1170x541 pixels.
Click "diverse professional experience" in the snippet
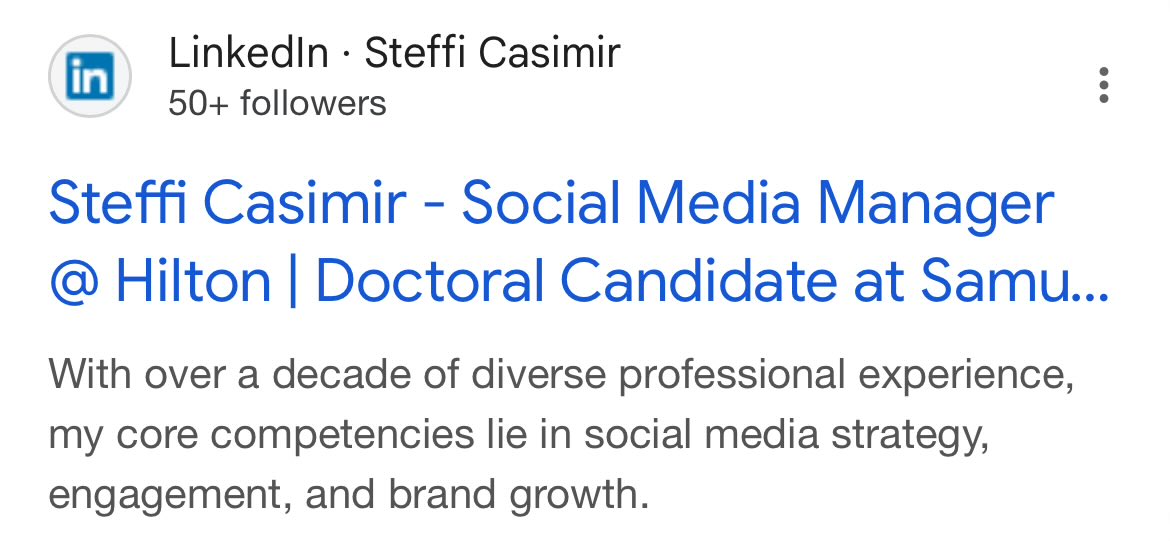point(770,375)
